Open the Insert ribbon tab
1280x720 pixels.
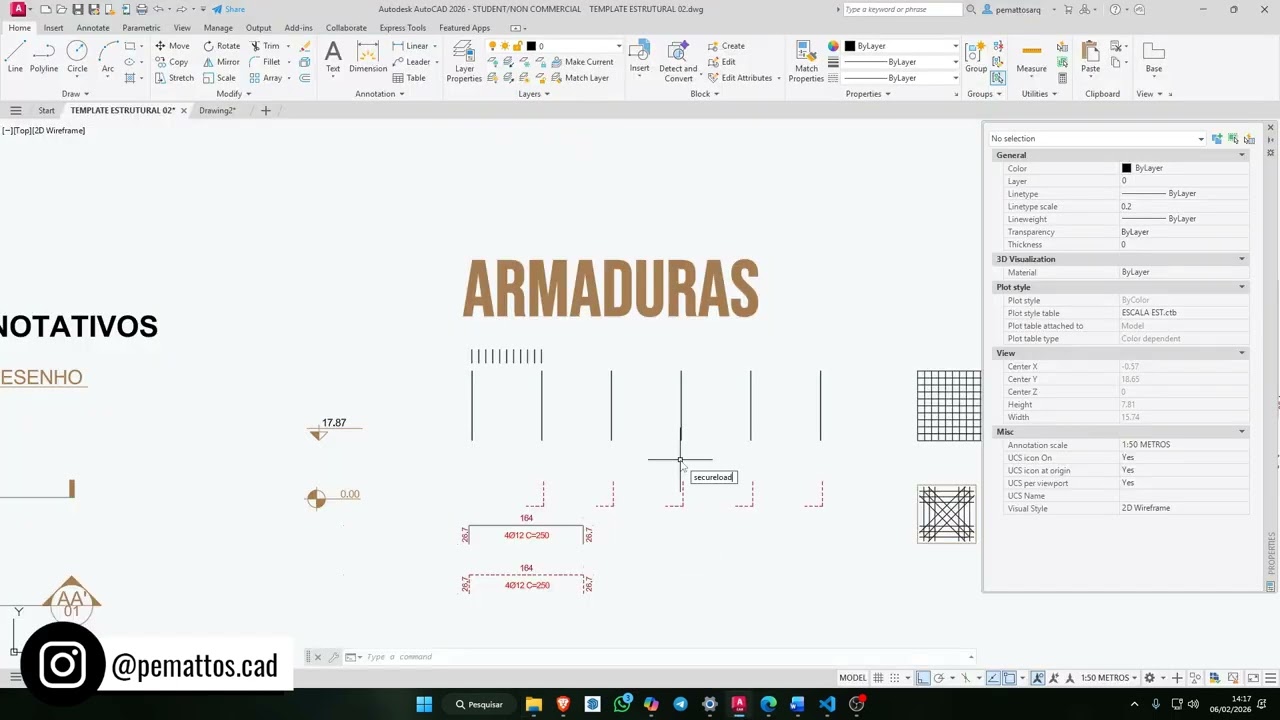pyautogui.click(x=53, y=28)
